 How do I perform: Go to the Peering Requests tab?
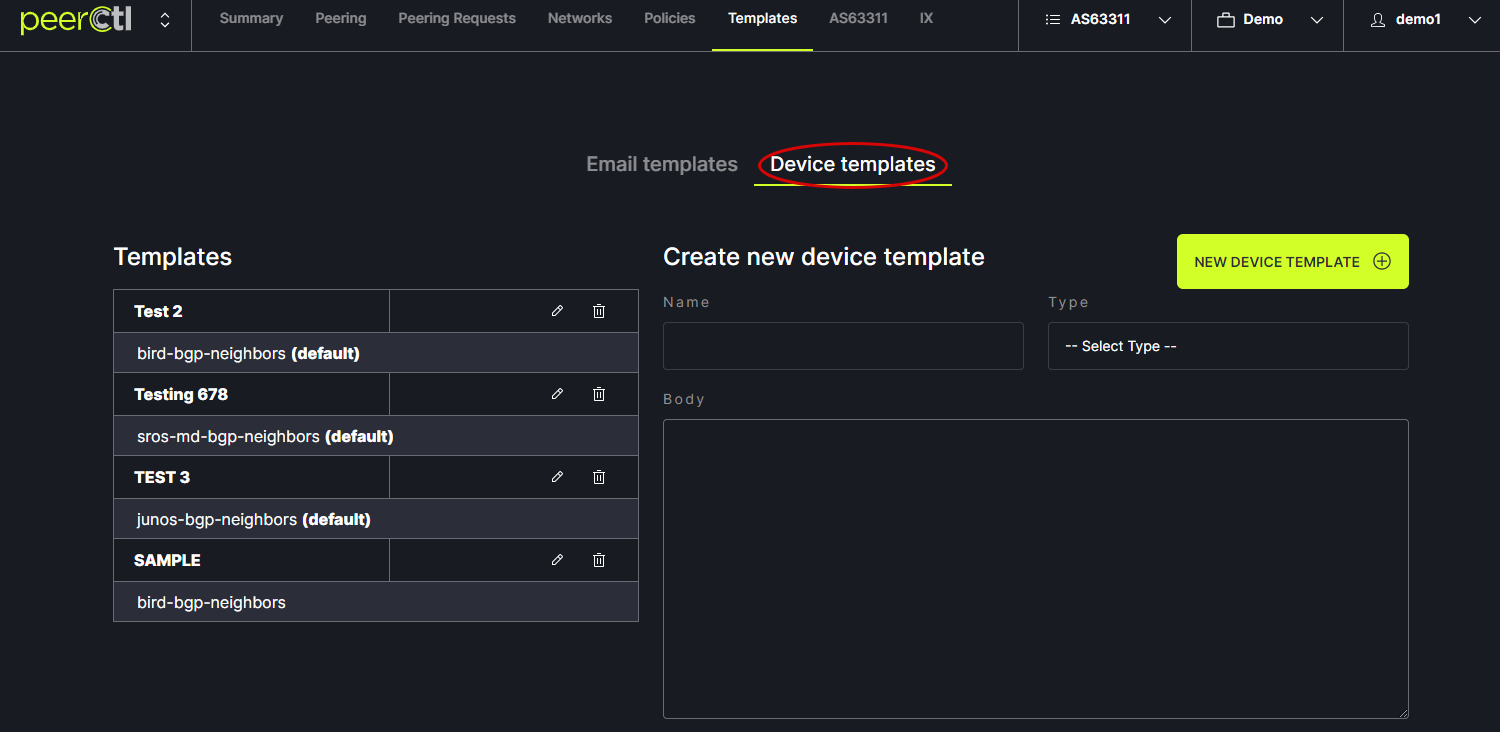[457, 18]
